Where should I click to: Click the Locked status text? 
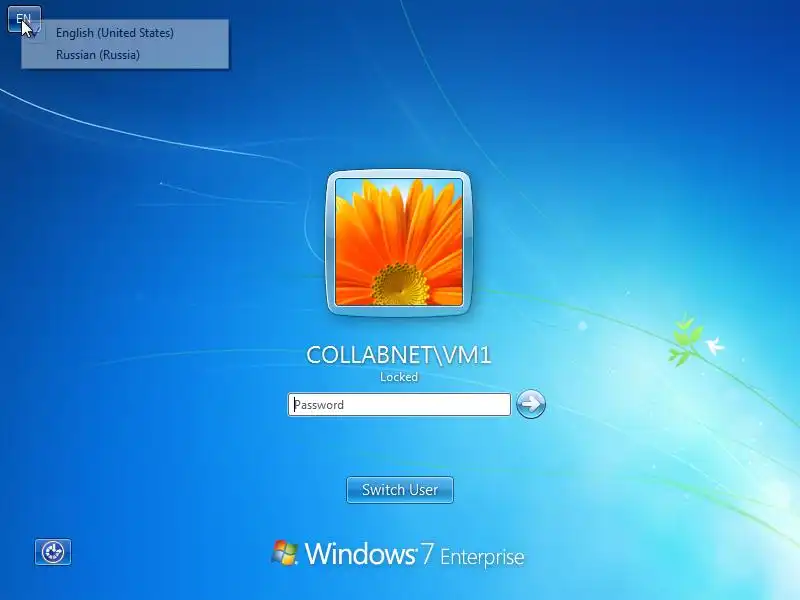click(399, 377)
